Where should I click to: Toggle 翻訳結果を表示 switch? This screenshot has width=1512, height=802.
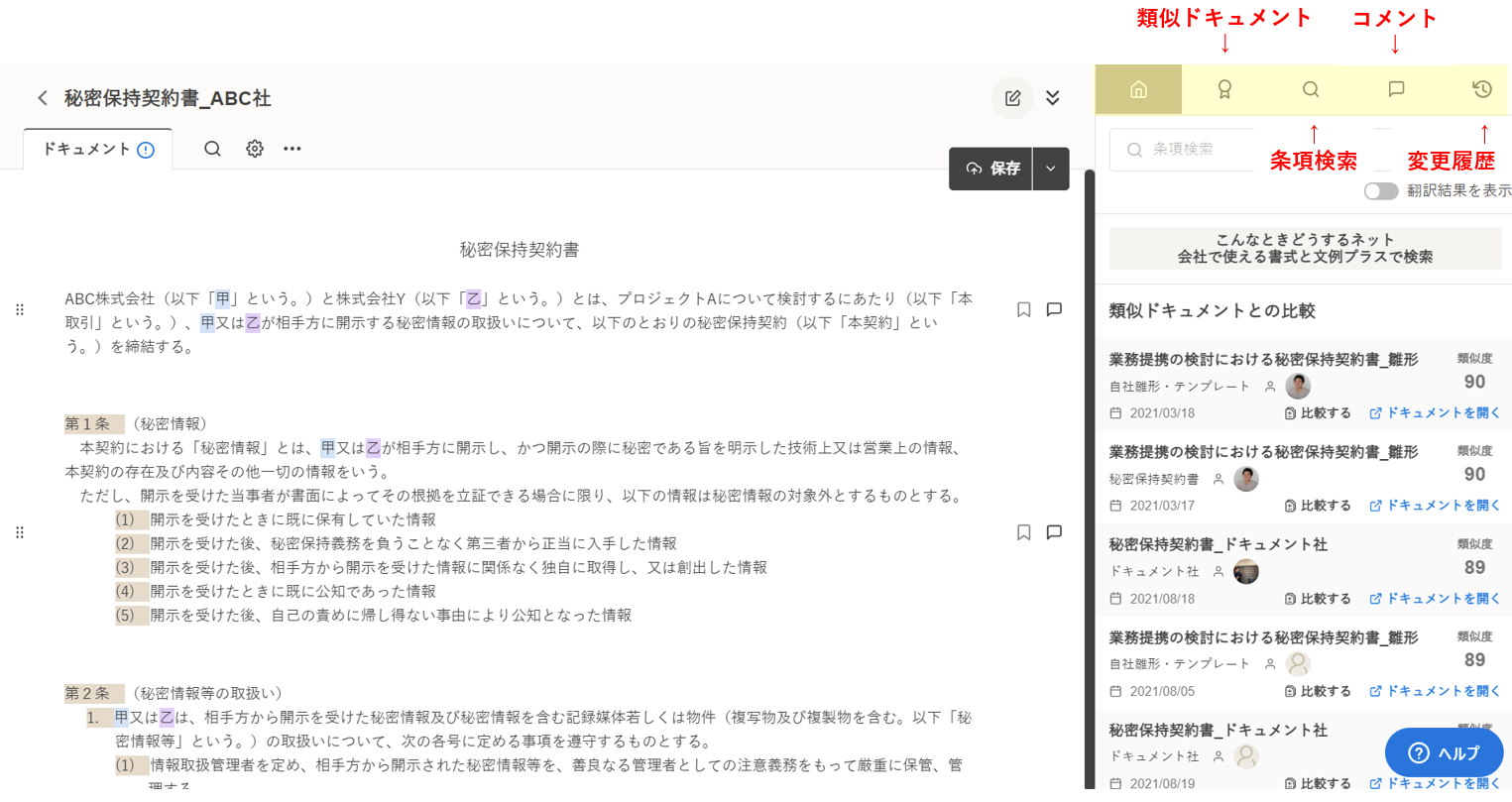(1380, 191)
